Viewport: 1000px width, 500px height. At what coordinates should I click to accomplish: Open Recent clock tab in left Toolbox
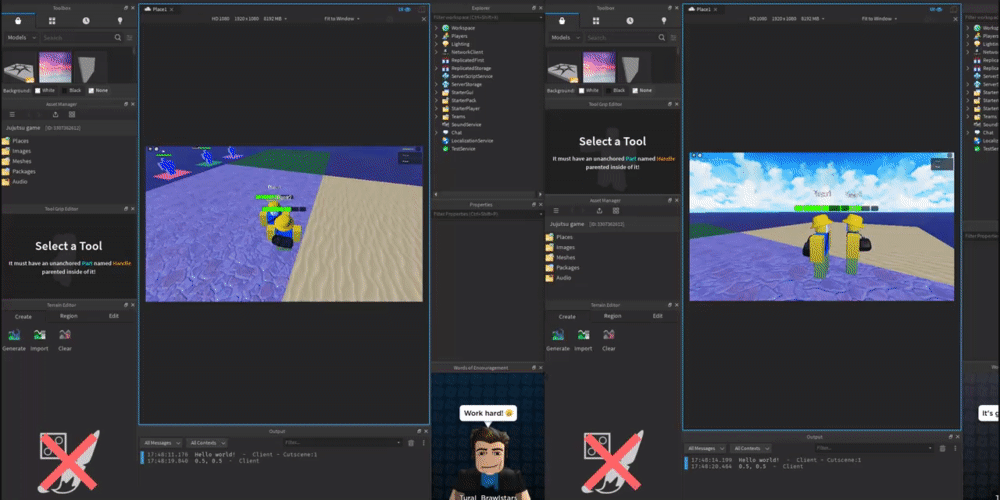[85, 21]
